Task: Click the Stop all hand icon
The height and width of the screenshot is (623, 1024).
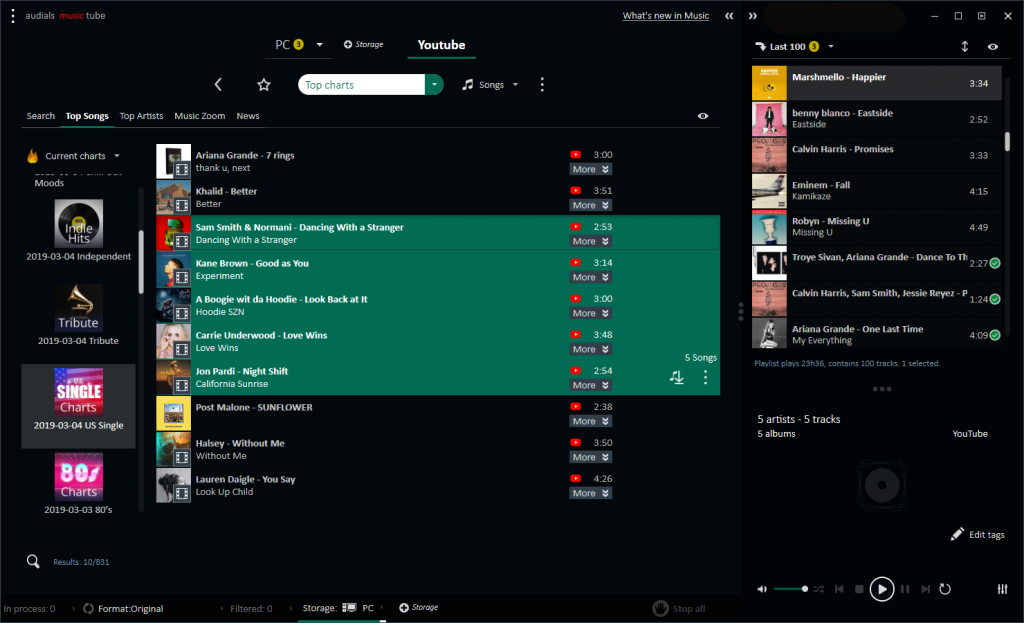Action: click(x=660, y=608)
